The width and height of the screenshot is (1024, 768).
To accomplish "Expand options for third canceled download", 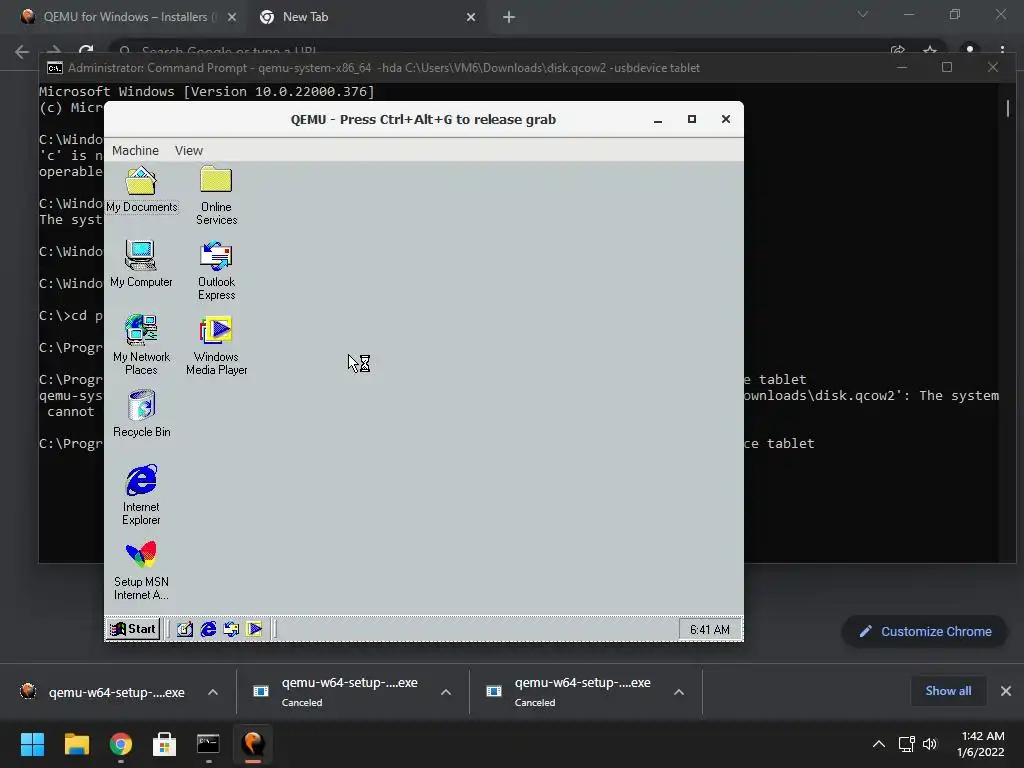I will (679, 692).
